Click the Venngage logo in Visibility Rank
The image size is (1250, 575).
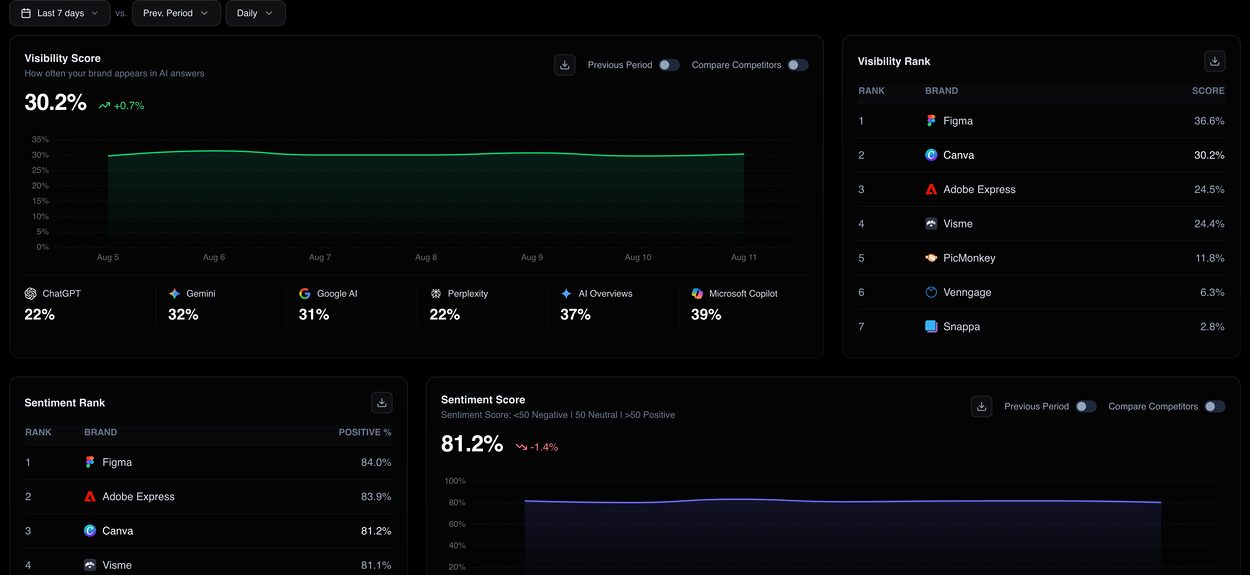(x=931, y=292)
